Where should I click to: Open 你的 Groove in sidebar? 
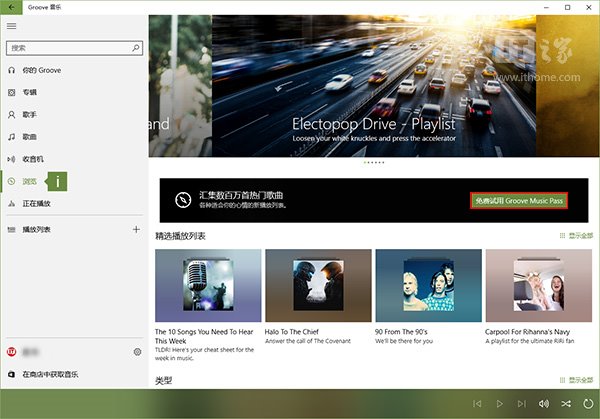pos(40,70)
